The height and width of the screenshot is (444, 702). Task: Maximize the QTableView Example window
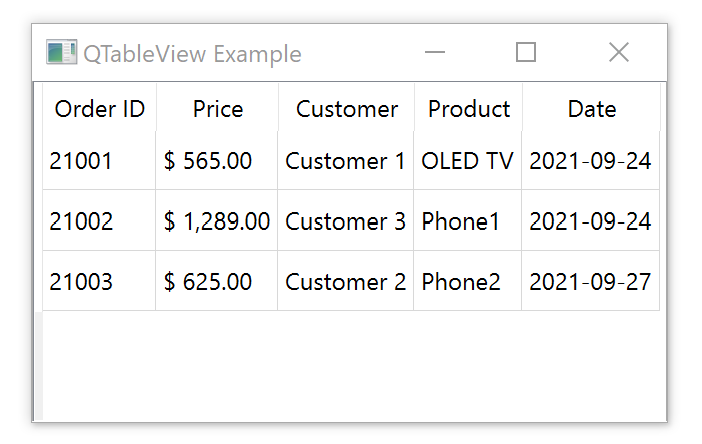tap(526, 52)
